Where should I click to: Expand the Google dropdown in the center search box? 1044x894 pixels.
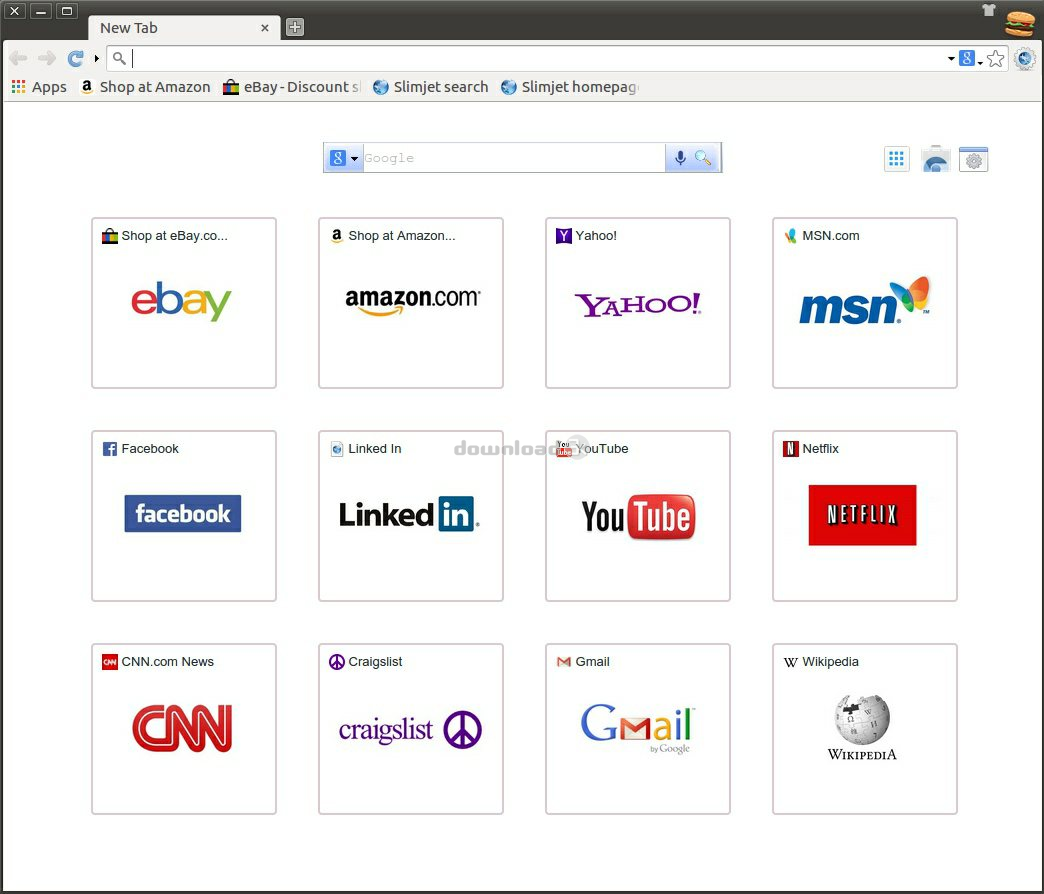353,157
